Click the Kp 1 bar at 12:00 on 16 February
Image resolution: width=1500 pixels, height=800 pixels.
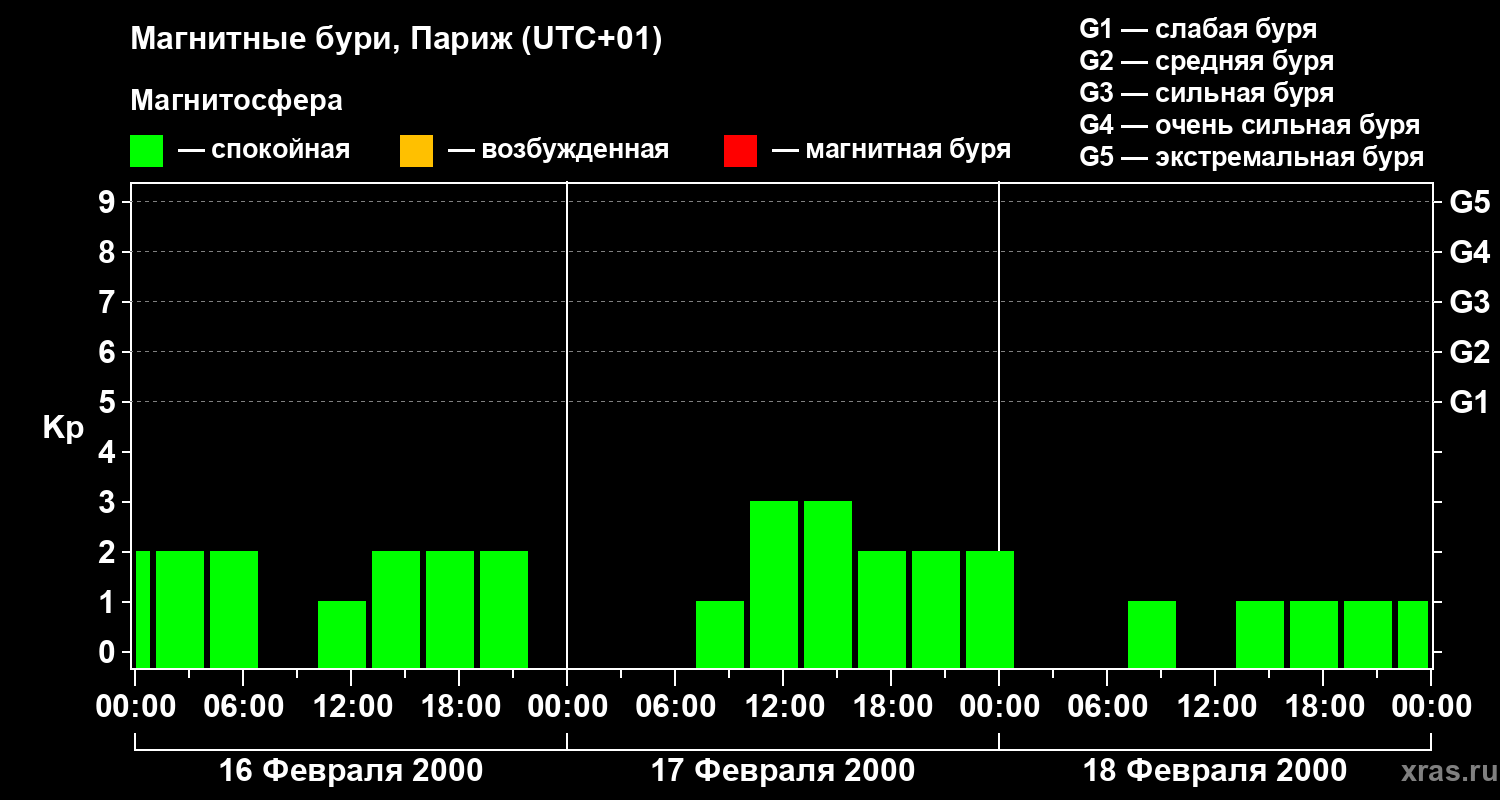[x=342, y=634]
